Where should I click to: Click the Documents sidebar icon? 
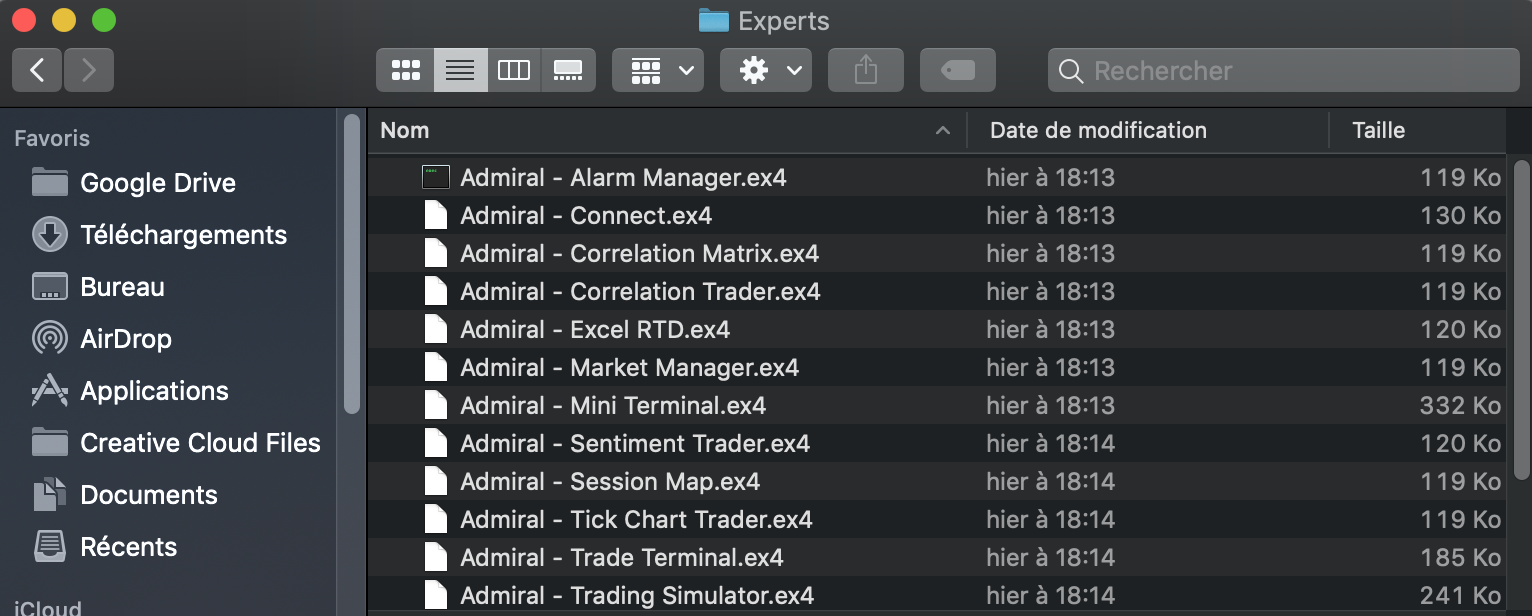pyautogui.click(x=50, y=495)
